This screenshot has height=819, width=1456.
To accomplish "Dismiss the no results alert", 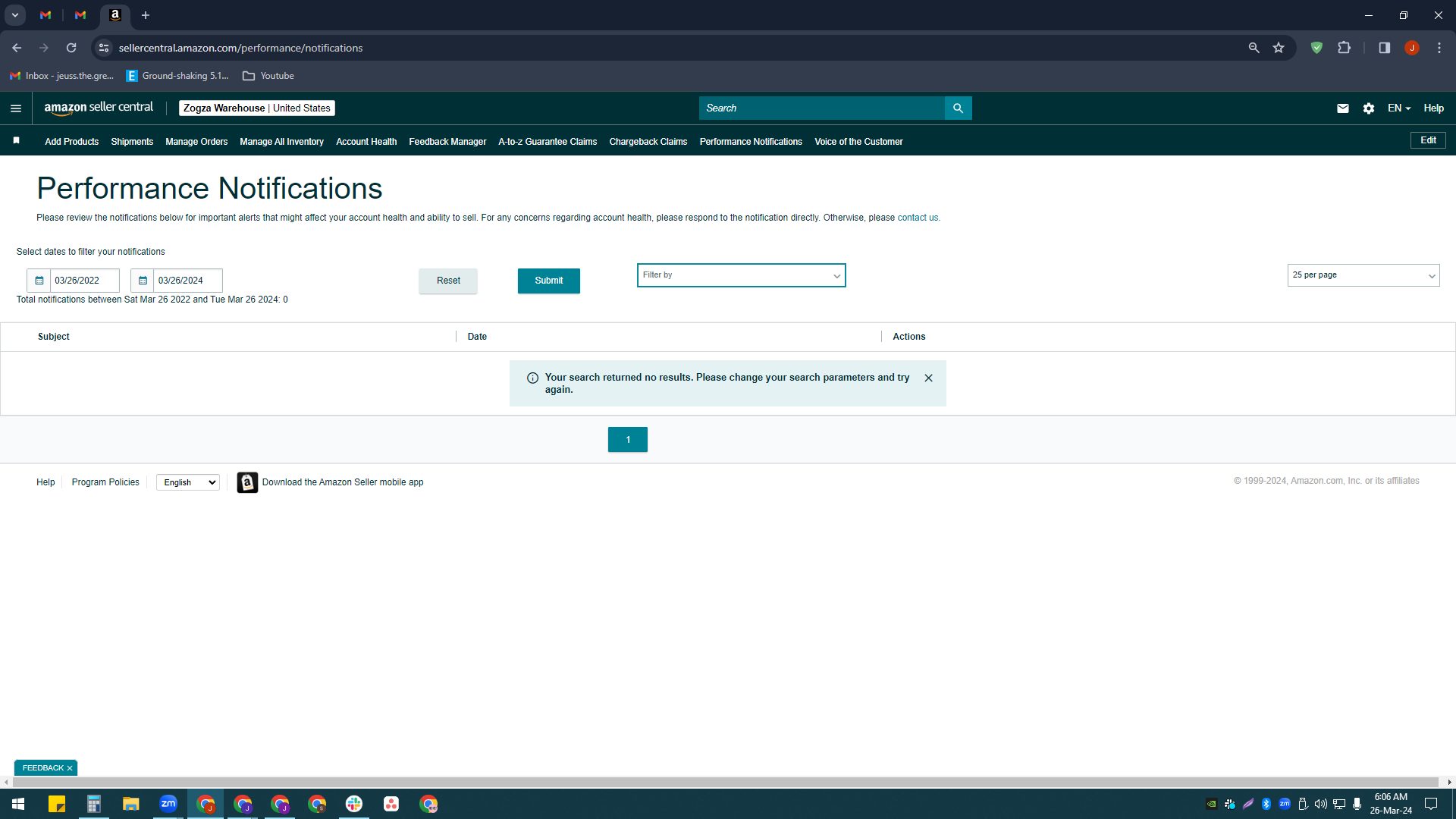I will [x=928, y=378].
